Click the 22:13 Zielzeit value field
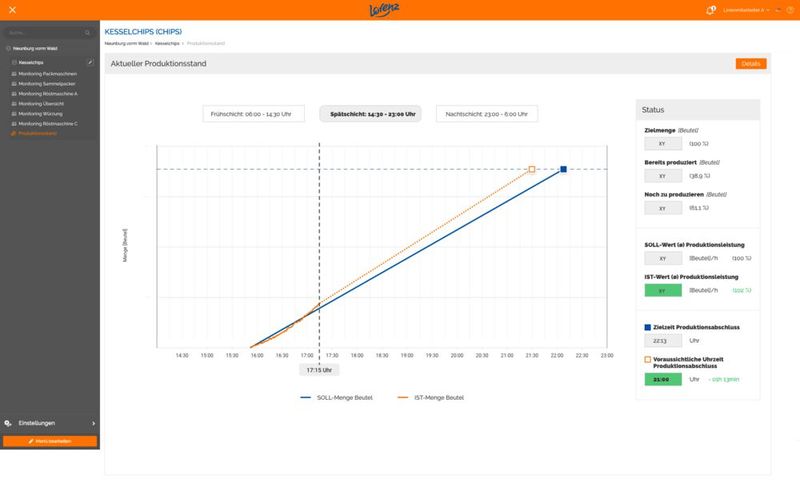This screenshot has height=495, width=800. [663, 340]
